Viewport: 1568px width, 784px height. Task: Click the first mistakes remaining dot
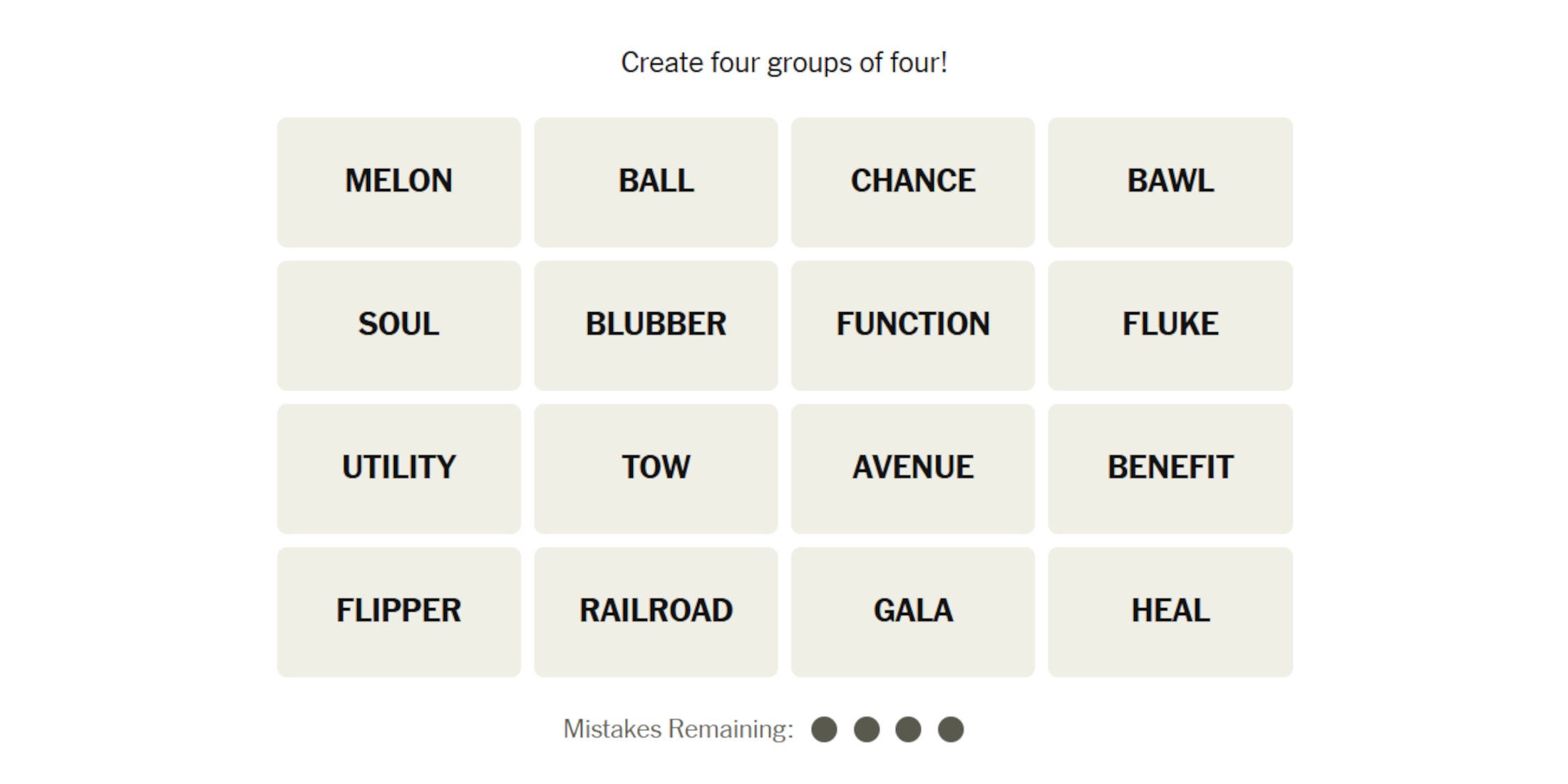point(824,729)
